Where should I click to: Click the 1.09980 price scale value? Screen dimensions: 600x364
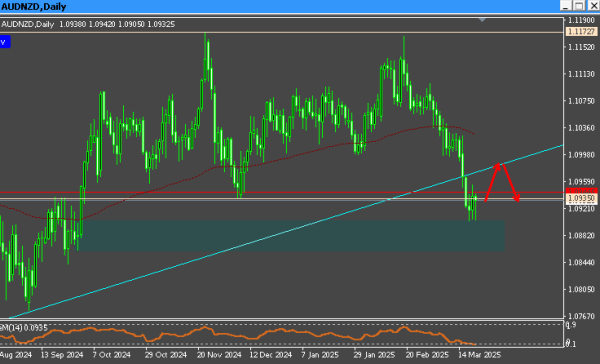point(582,155)
